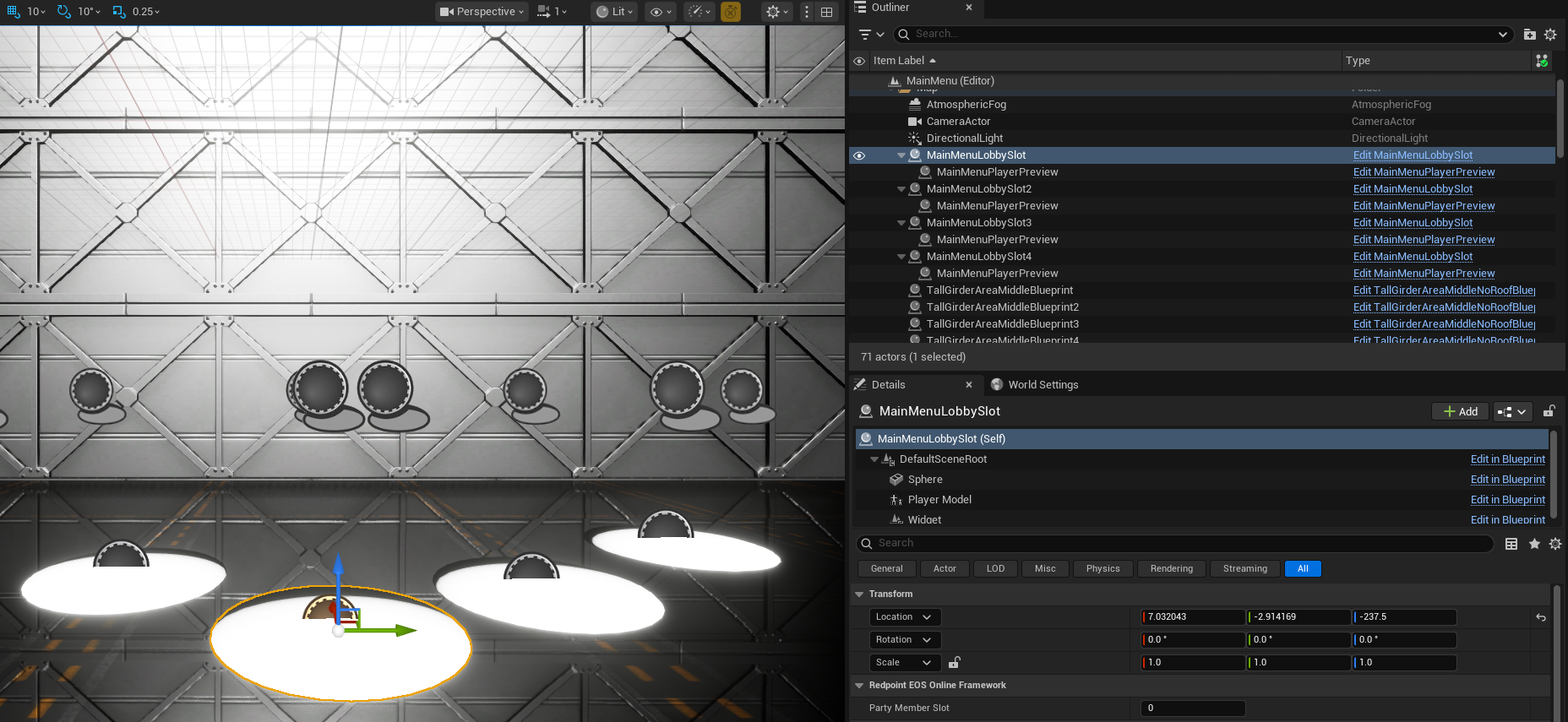Open the Lit view mode menu
The image size is (1568, 722).
(x=614, y=12)
